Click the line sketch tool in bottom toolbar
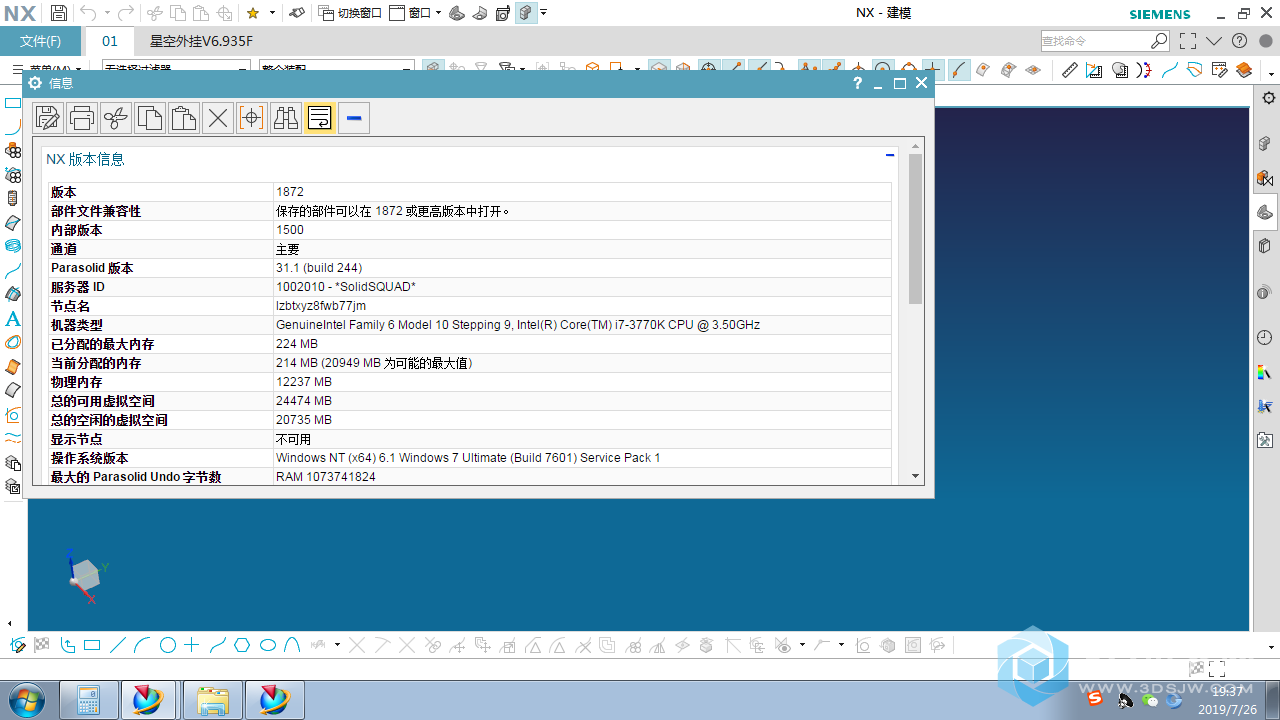This screenshot has height=720, width=1280. click(118, 645)
